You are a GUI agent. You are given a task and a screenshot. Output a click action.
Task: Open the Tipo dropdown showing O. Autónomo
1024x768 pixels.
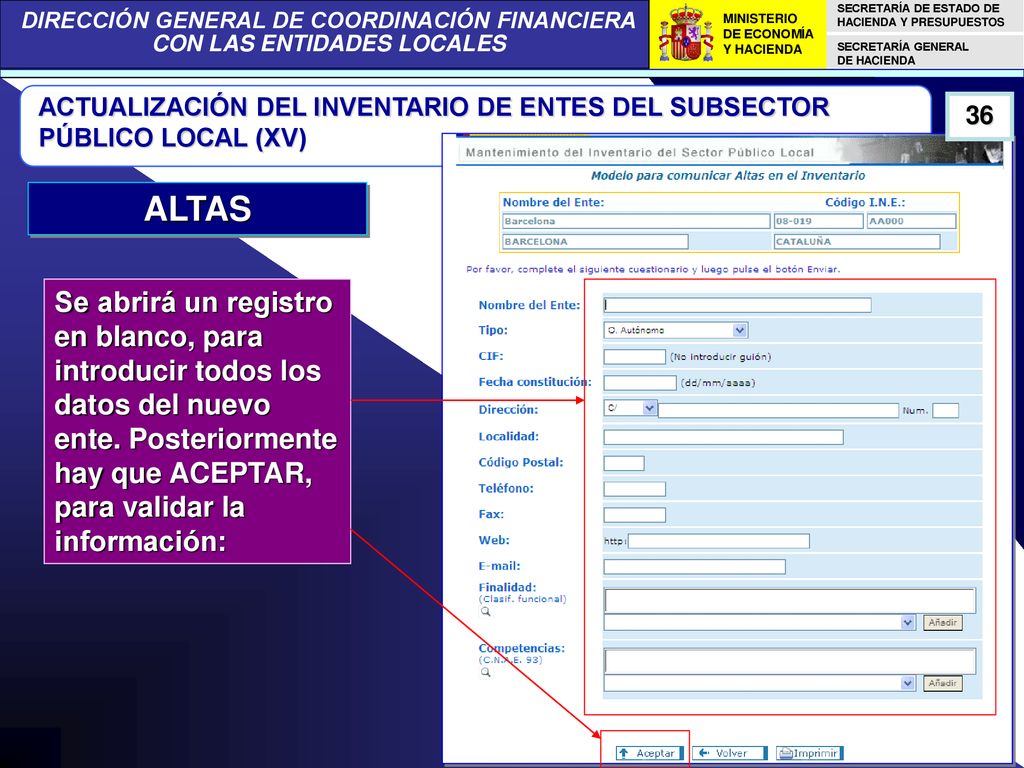coord(676,330)
